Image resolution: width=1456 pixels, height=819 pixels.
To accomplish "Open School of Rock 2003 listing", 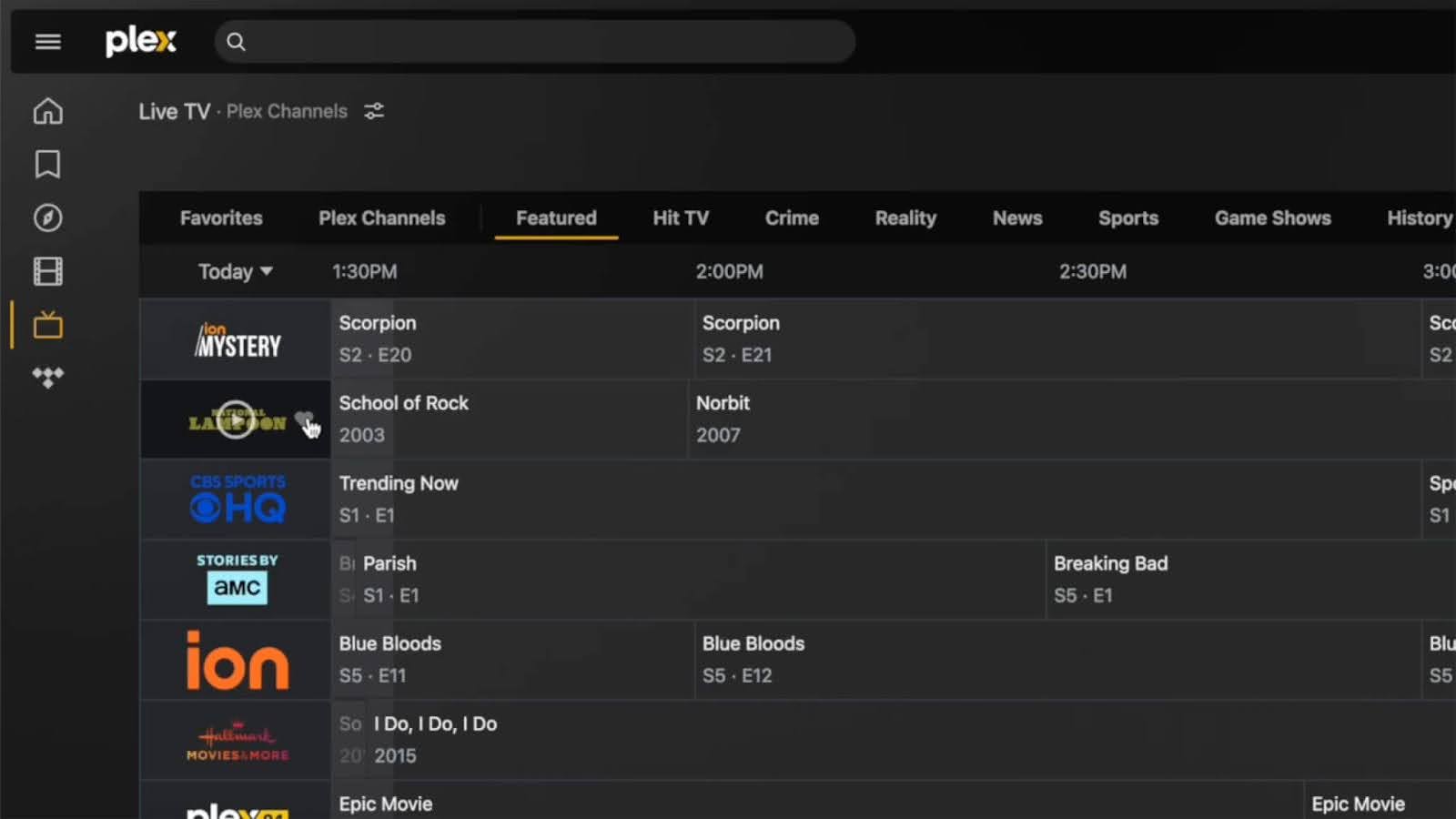I will [x=509, y=420].
